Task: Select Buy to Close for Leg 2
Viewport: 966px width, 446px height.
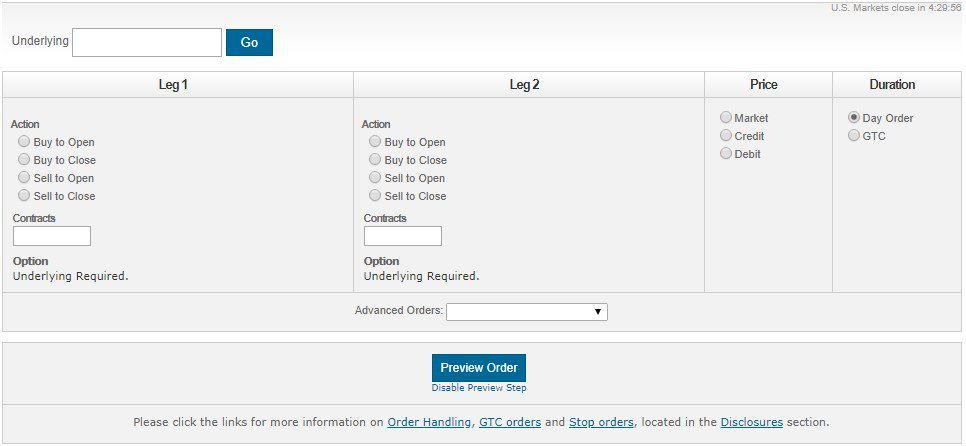Action: point(375,160)
